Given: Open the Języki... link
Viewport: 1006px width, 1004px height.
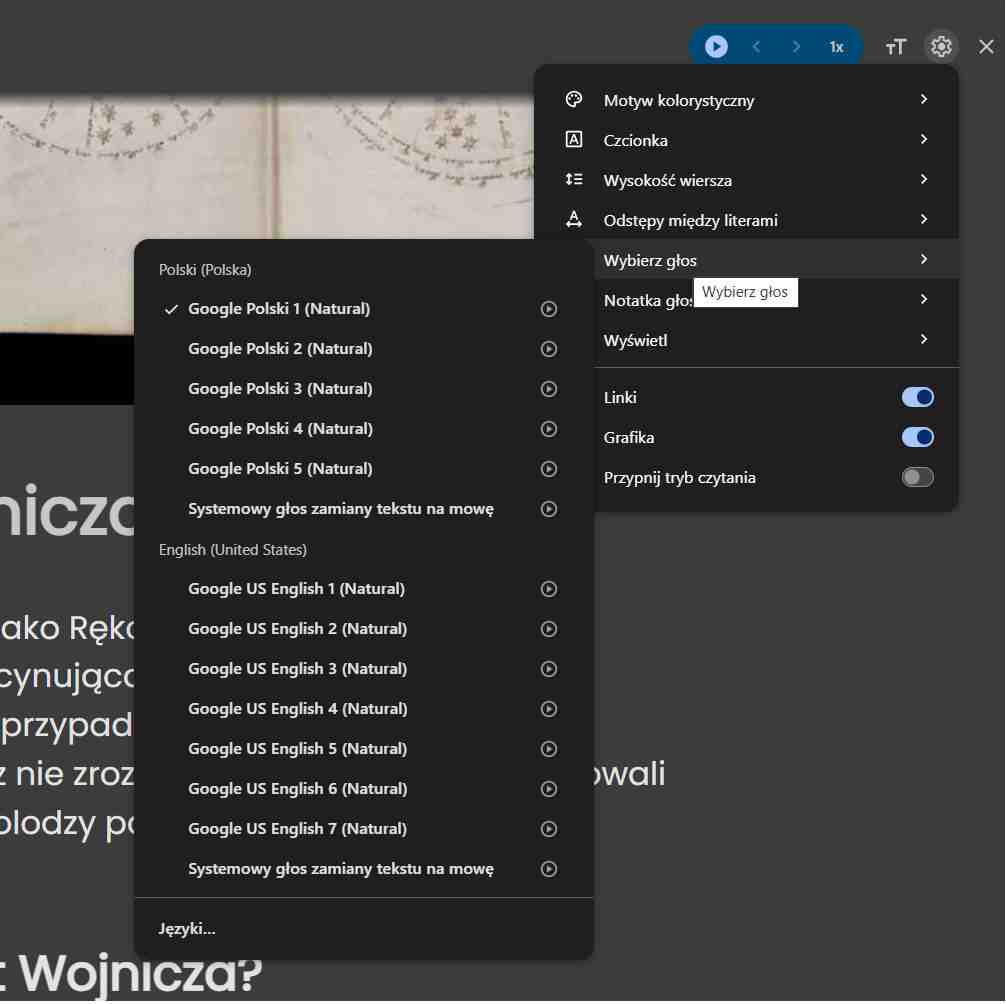Looking at the screenshot, I should (187, 928).
